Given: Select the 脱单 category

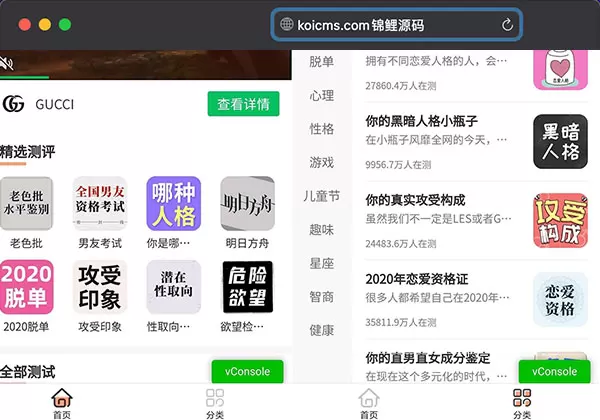Looking at the screenshot, I should pyautogui.click(x=321, y=62).
